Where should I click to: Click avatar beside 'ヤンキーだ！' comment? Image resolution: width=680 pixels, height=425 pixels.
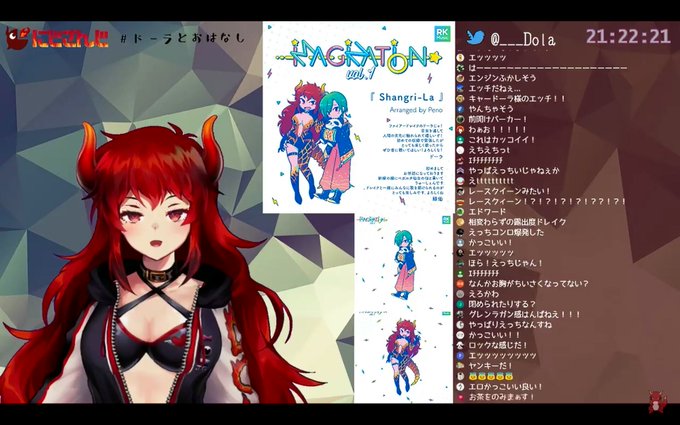tap(460, 366)
